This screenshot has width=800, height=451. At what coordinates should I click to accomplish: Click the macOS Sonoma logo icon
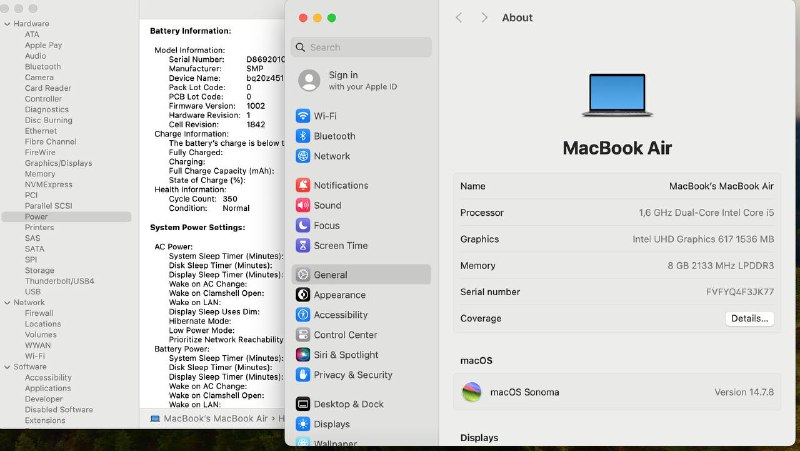coord(471,392)
